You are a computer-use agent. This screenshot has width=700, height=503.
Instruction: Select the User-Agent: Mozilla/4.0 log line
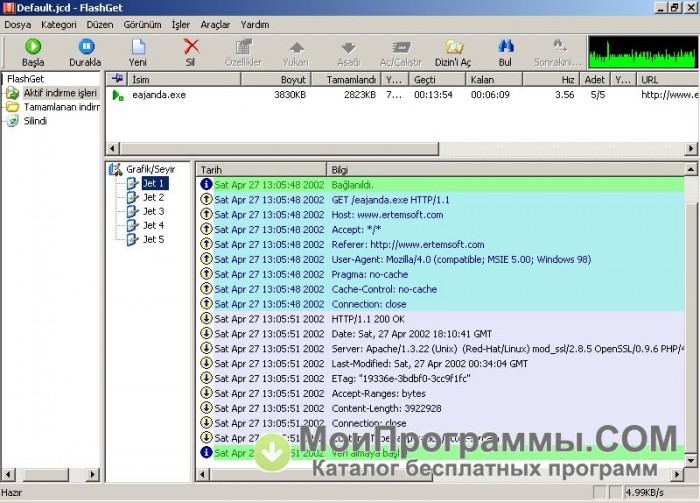440,259
